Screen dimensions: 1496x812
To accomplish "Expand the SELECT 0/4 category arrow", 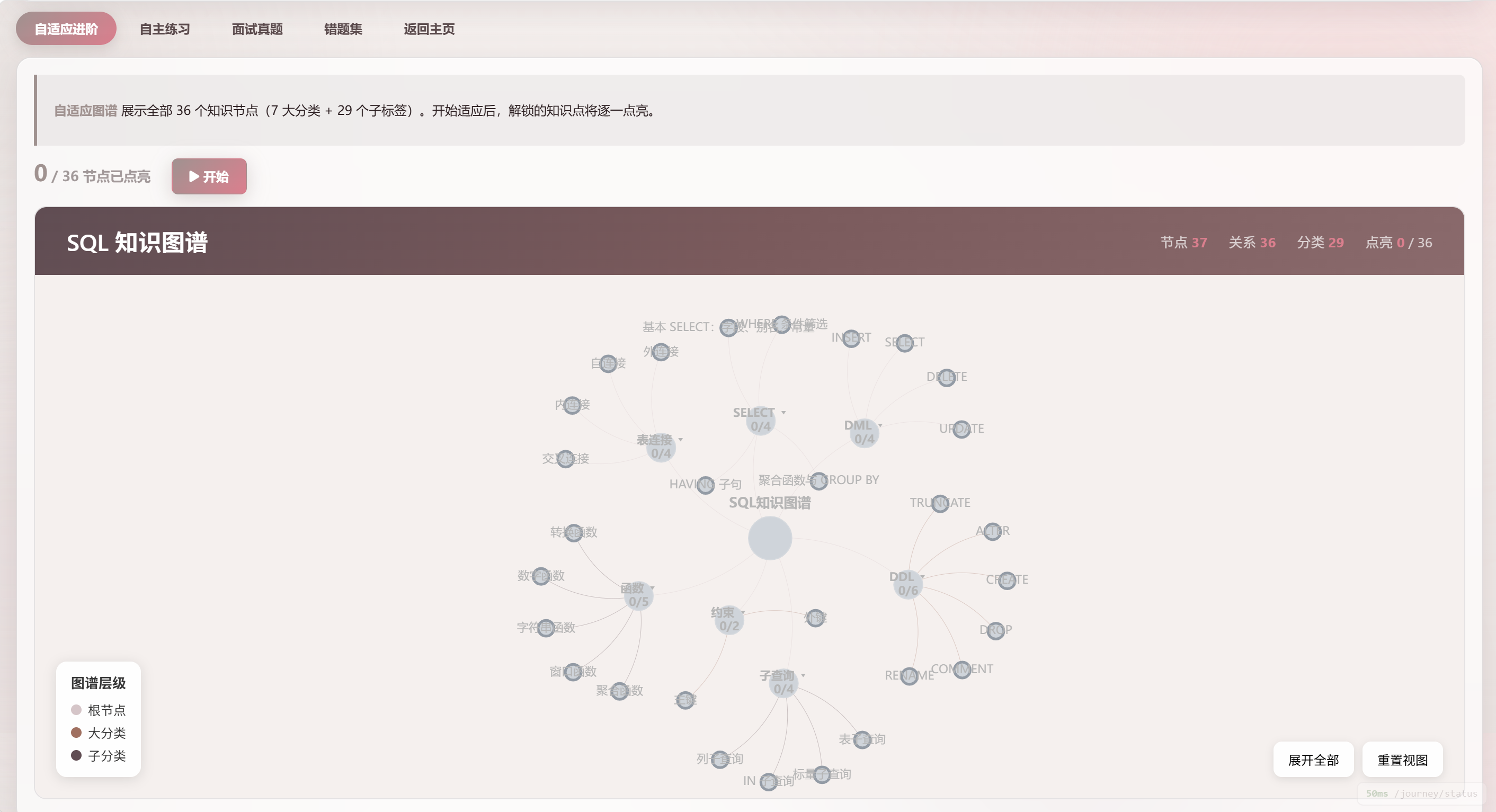I will click(x=783, y=413).
